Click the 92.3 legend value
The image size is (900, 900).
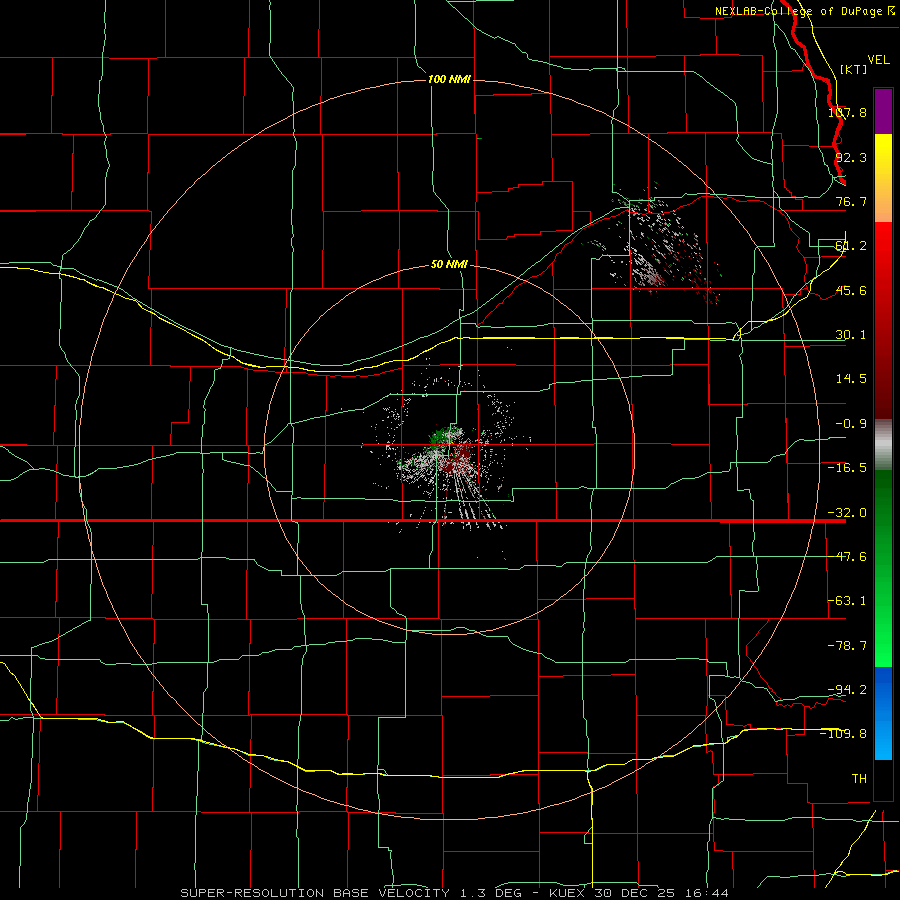click(851, 157)
